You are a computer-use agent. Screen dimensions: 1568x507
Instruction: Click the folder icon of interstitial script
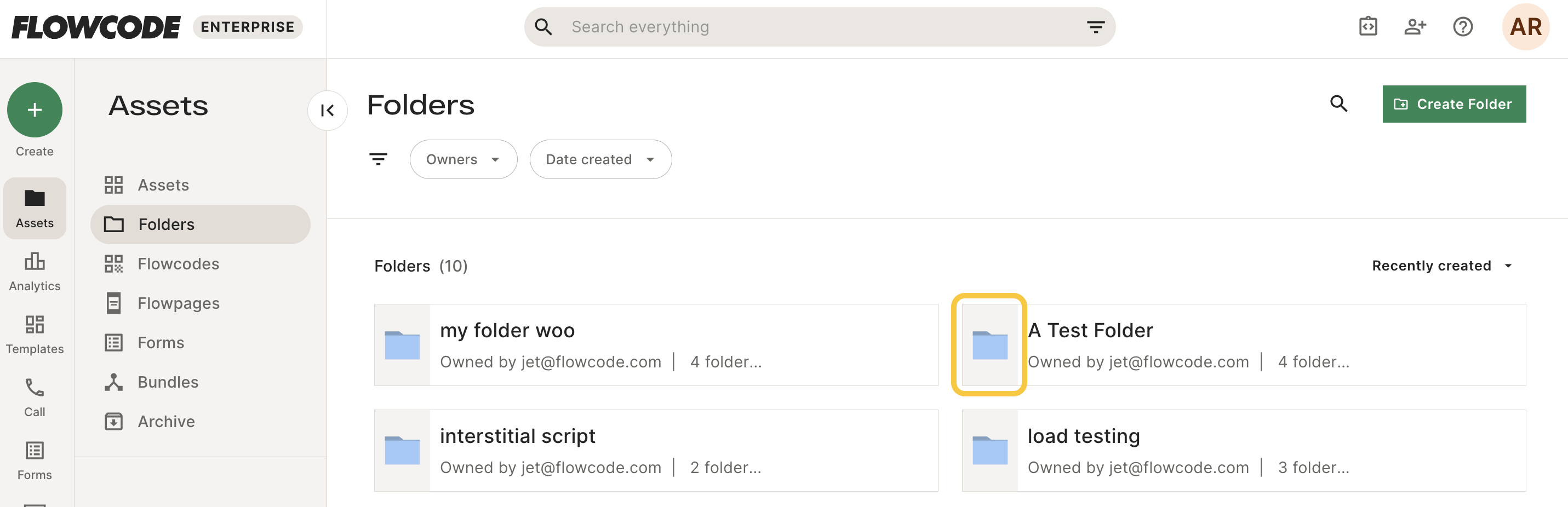402,451
